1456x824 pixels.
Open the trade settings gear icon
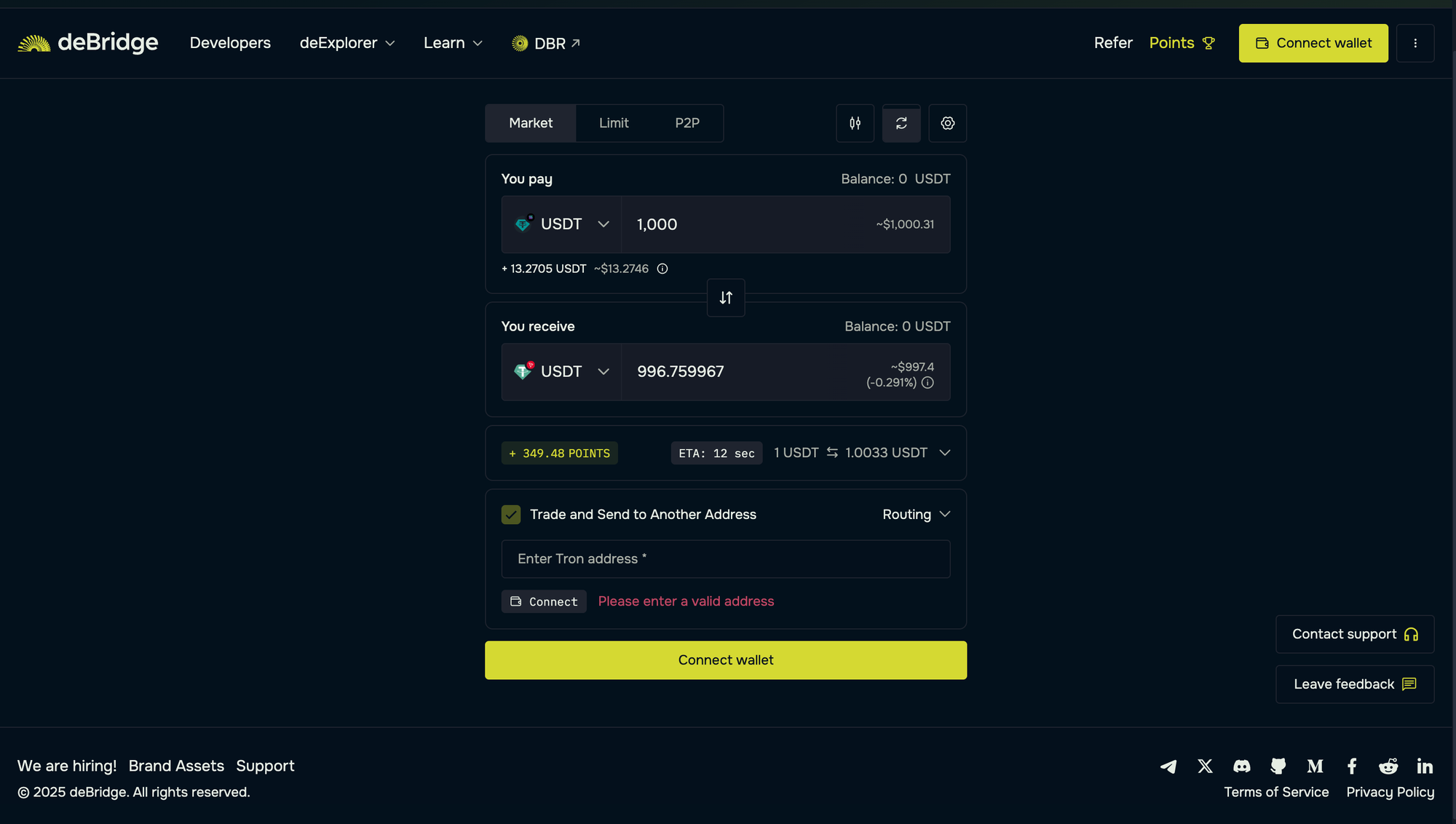pos(947,123)
